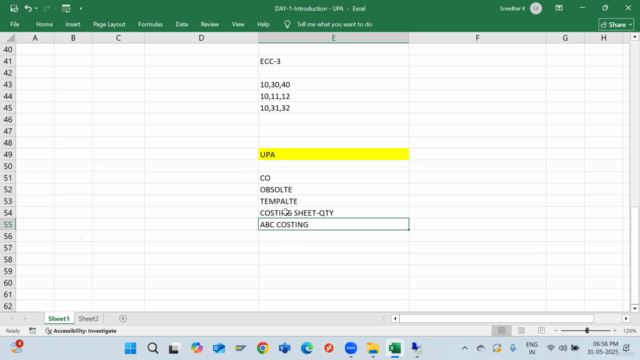Select the cell containing 10,11,12
The height and width of the screenshot is (360, 640).
[333, 96]
